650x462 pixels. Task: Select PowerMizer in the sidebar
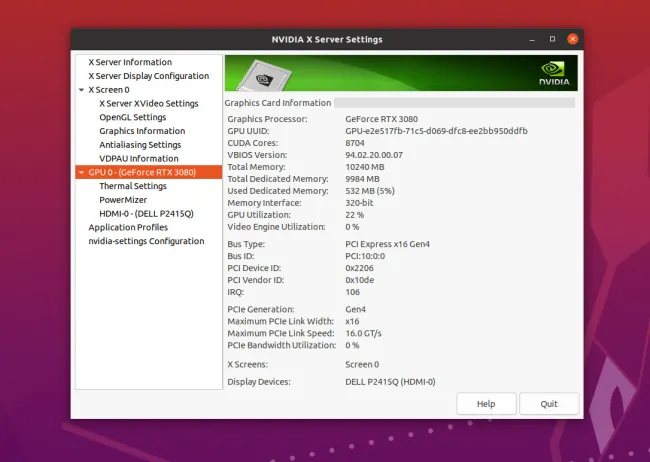pos(124,200)
